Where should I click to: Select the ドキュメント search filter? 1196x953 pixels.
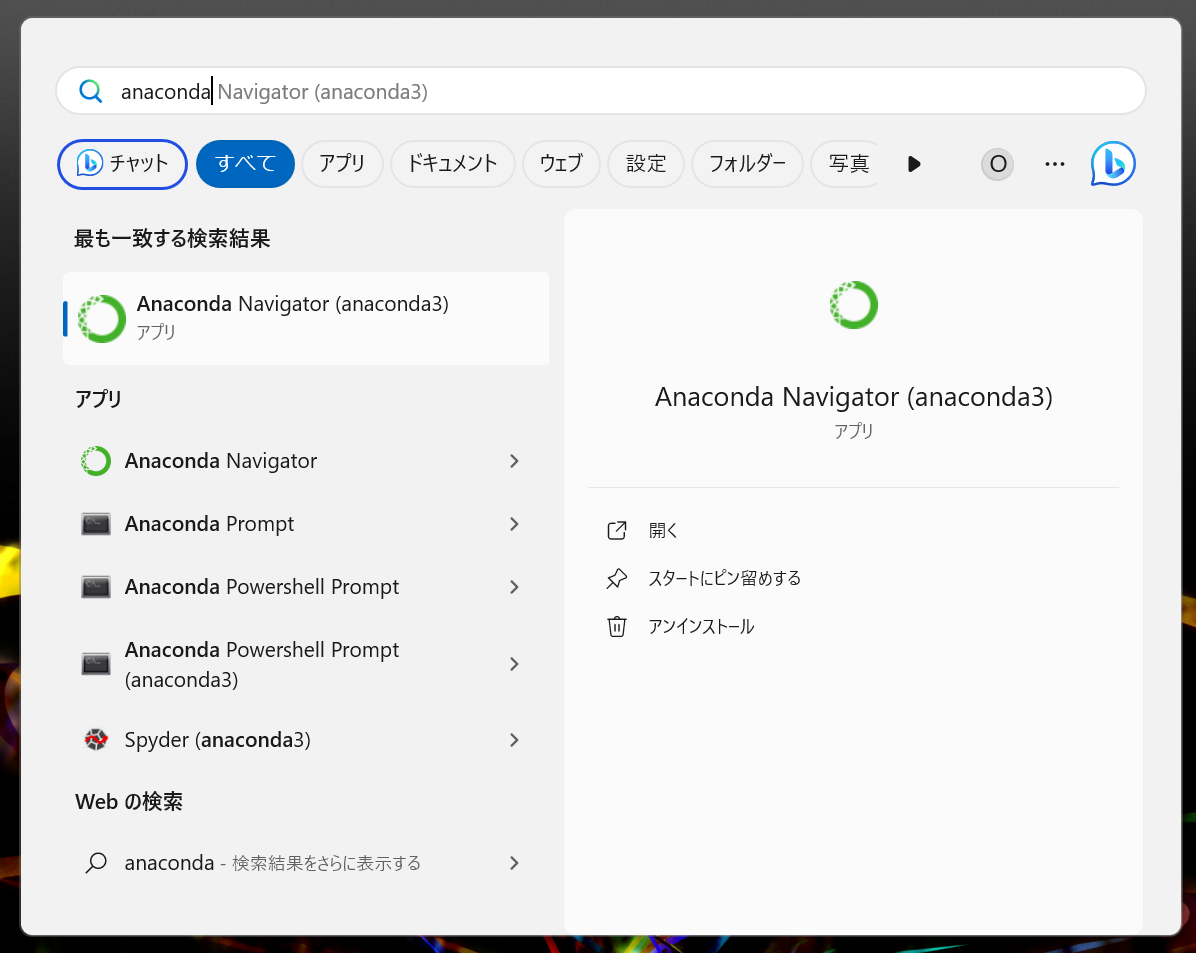[x=452, y=164]
